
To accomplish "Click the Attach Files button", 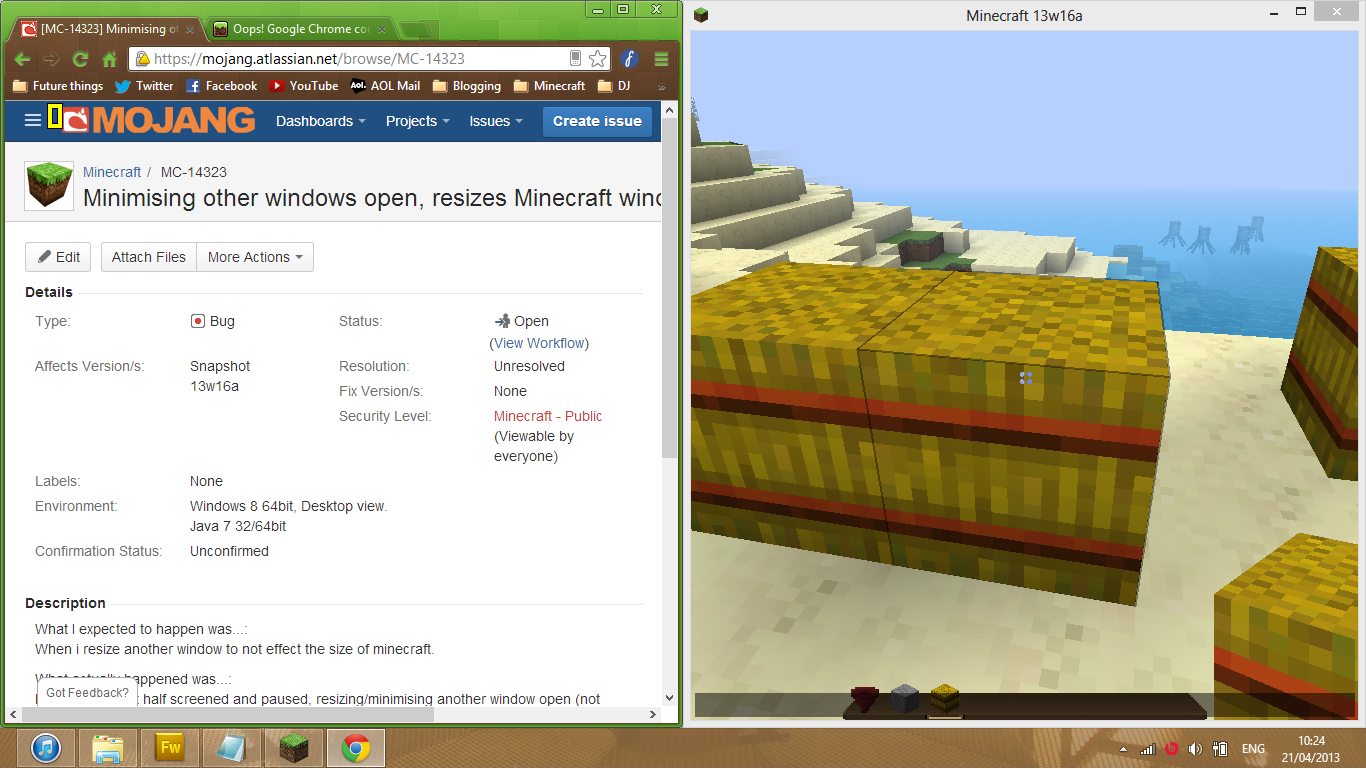I will click(x=149, y=257).
